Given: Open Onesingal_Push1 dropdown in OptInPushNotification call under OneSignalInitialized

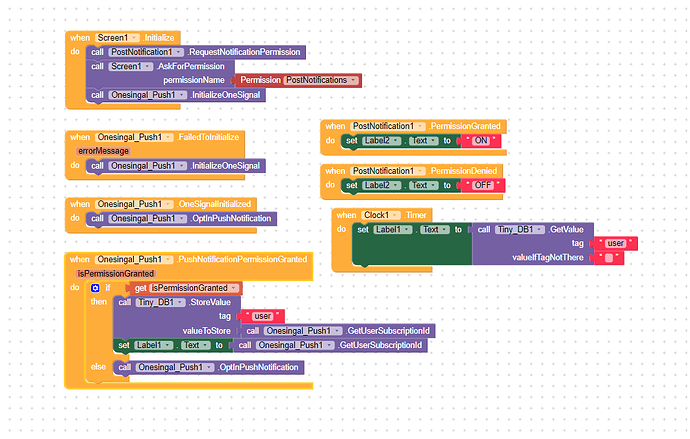Looking at the screenshot, I should (147, 219).
